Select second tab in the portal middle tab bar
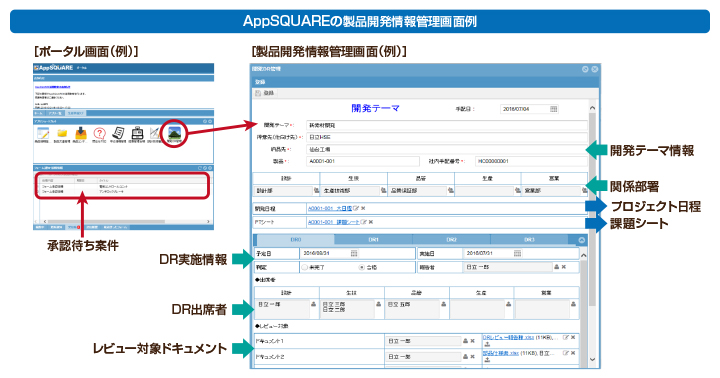The height and width of the screenshot is (378, 720). click(55, 113)
